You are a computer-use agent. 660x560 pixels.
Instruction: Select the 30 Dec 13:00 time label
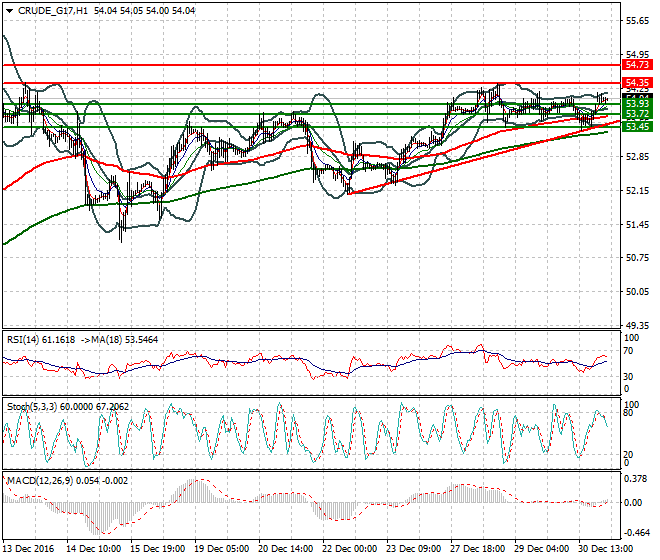click(x=605, y=549)
